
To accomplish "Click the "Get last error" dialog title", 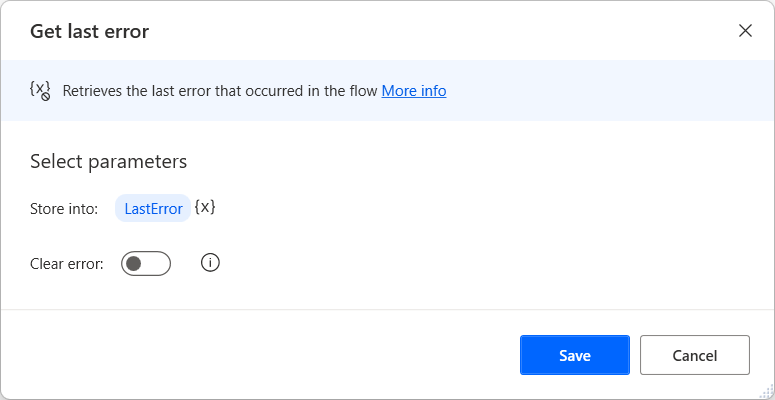I will coord(90,31).
